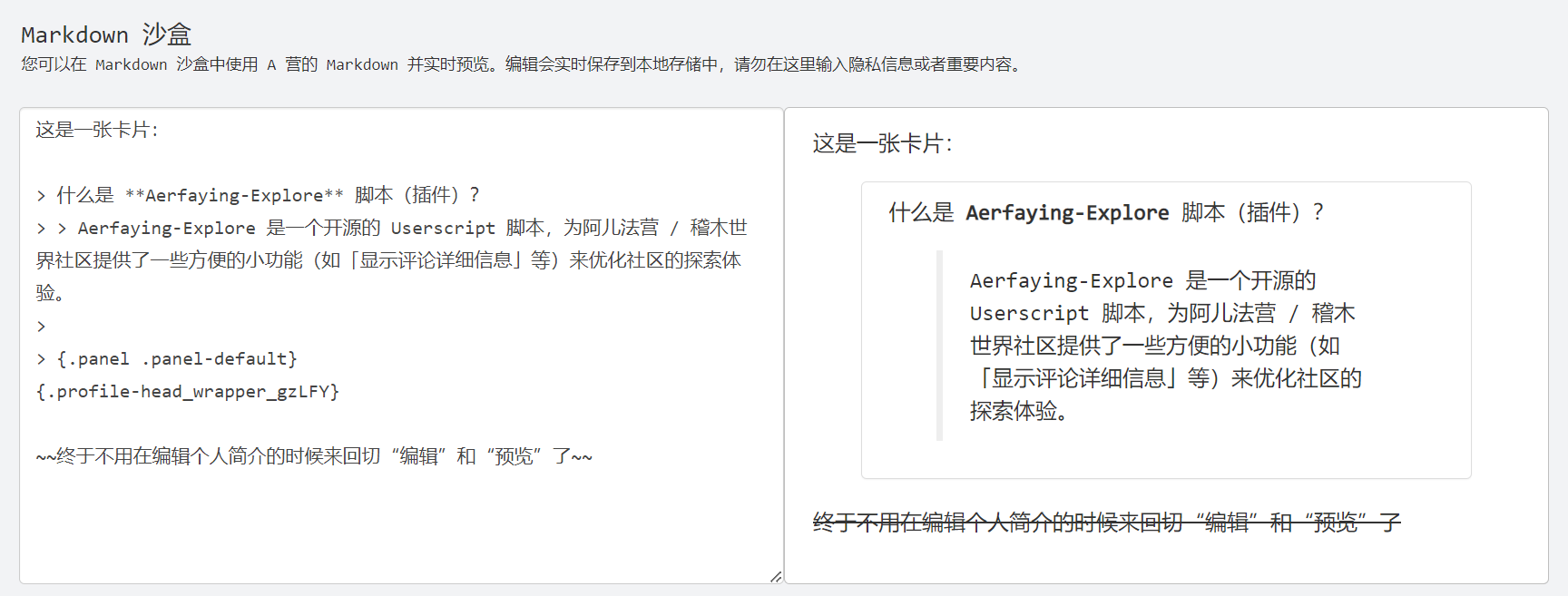Click "{.panel .panel-default}" in the editor
The width and height of the screenshot is (1568, 596).
coord(177,358)
